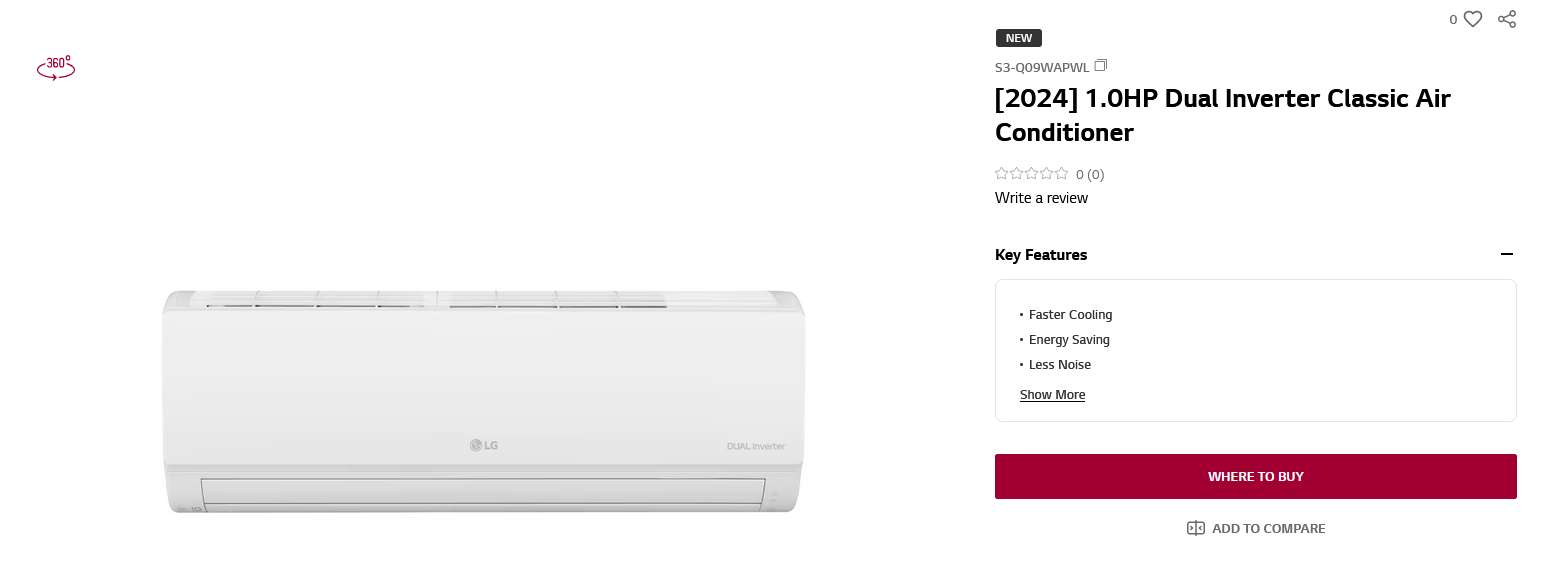The width and height of the screenshot is (1567, 568).
Task: Add product to wishlist with heart icon
Action: [1473, 19]
